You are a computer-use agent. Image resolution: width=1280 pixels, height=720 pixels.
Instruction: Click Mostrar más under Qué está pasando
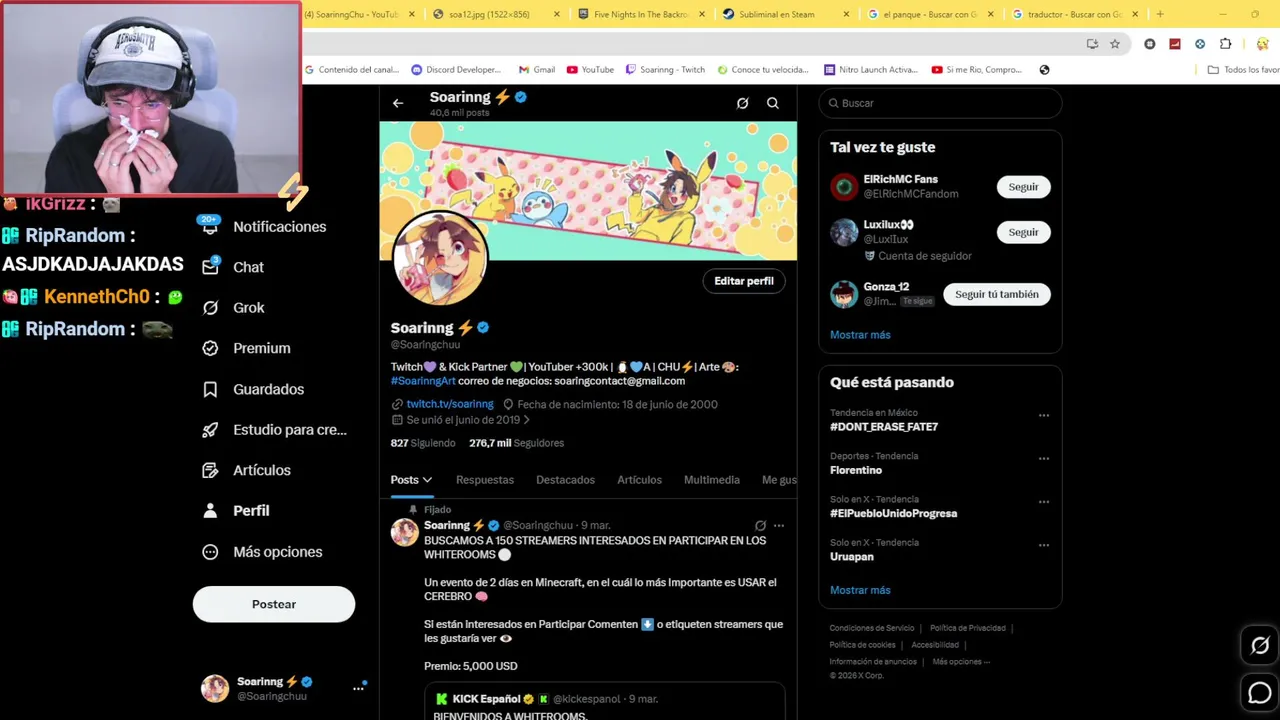coord(860,590)
